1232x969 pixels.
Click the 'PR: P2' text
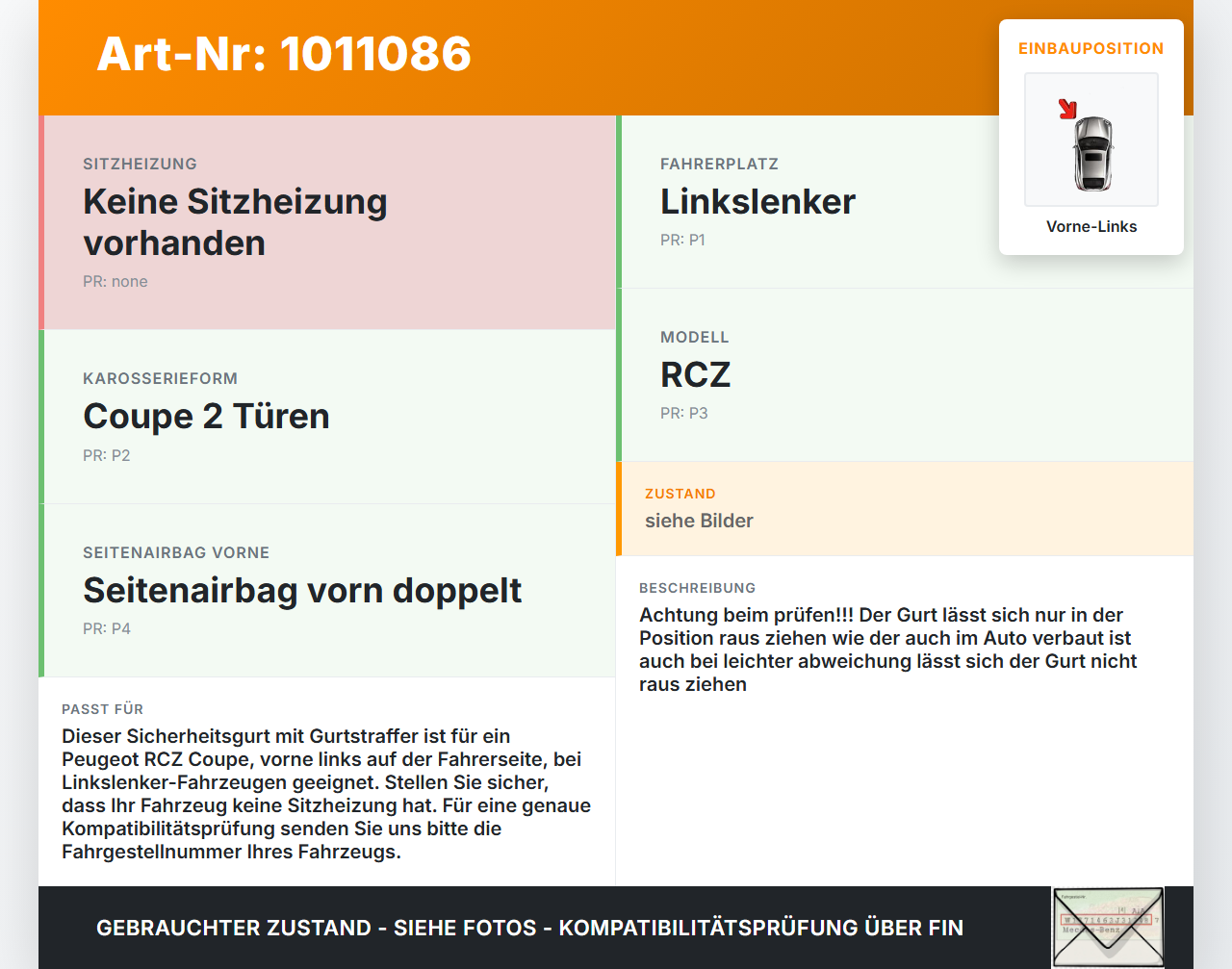click(x=106, y=455)
